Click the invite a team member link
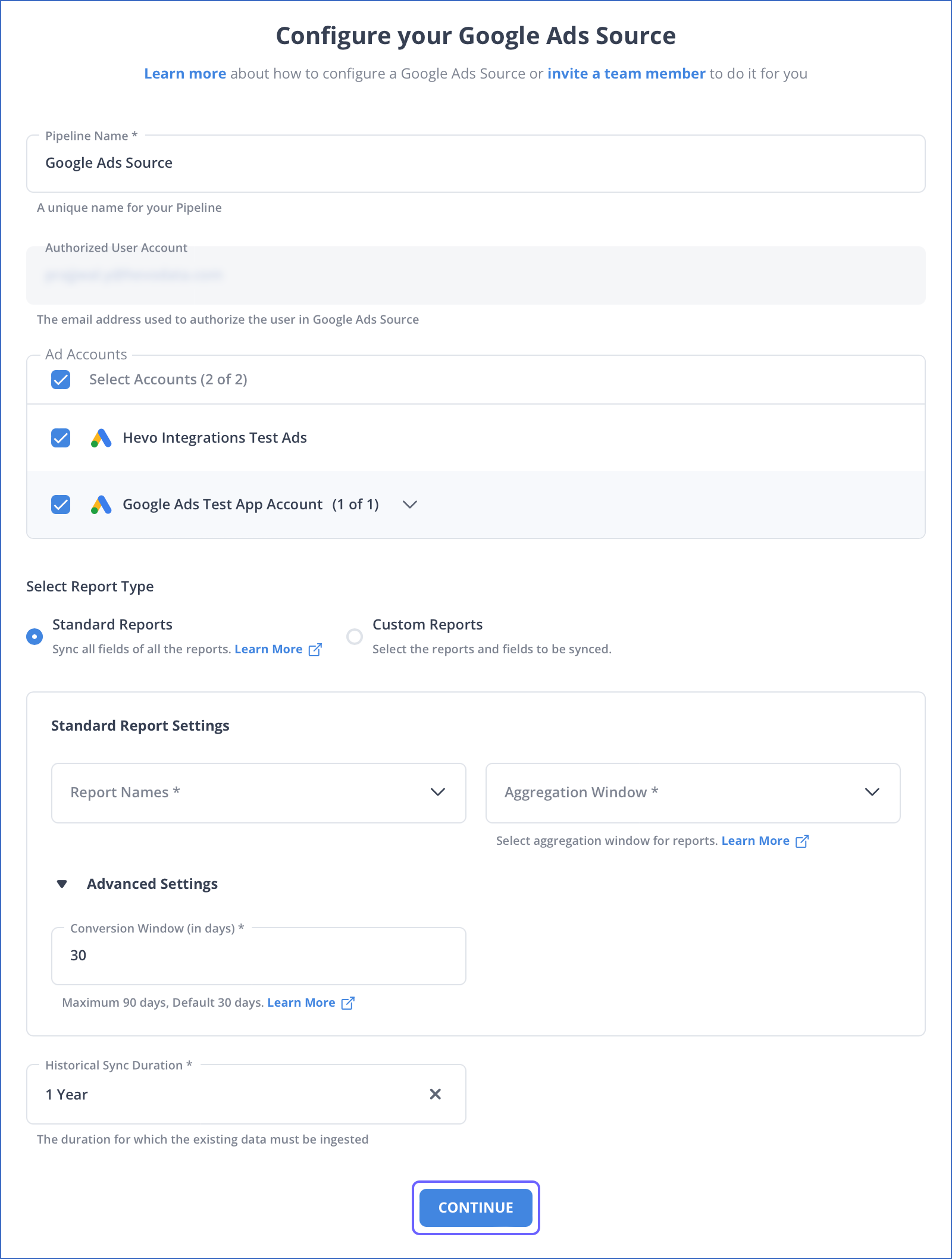This screenshot has height=1259, width=952. coord(626,73)
